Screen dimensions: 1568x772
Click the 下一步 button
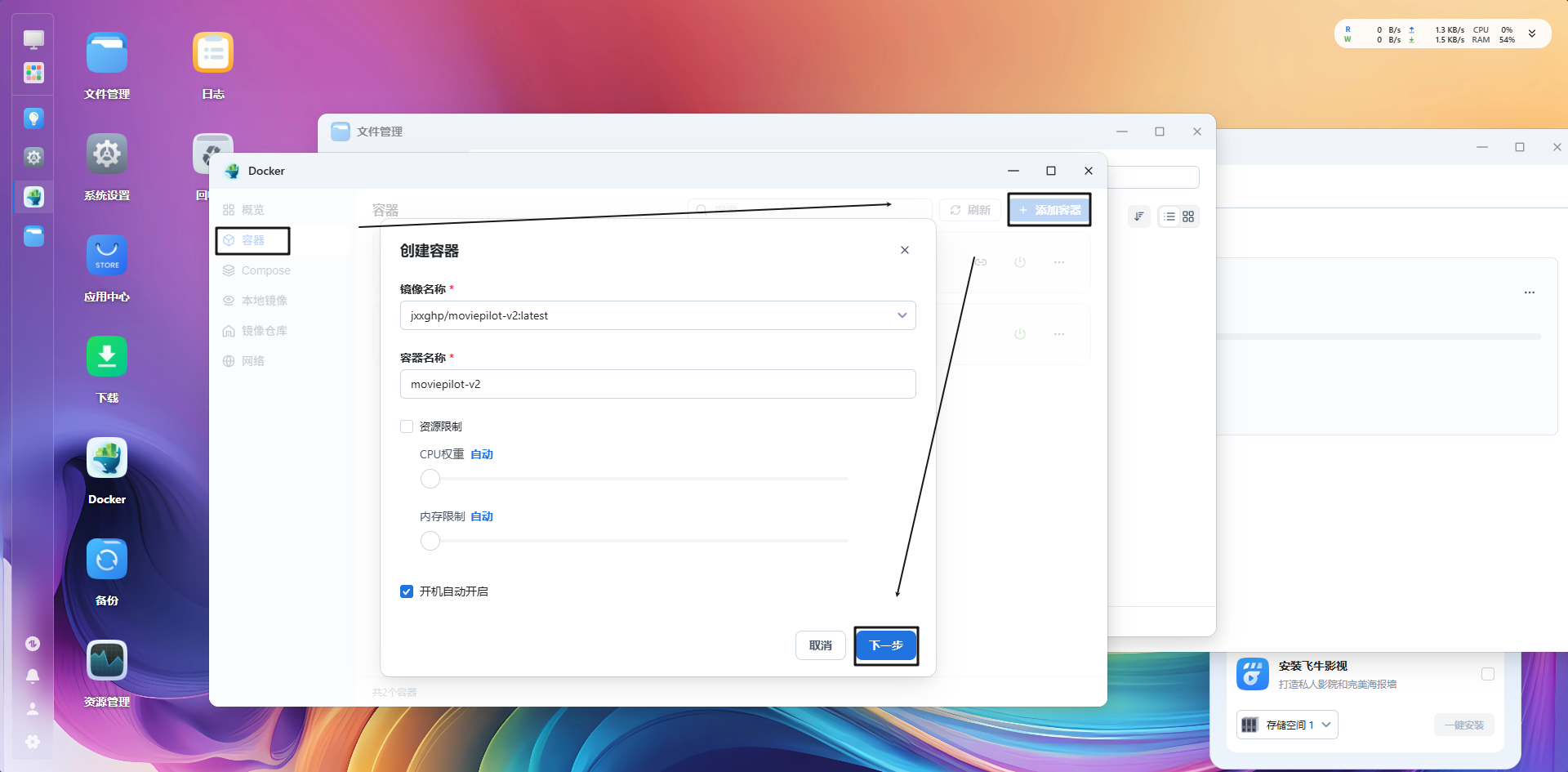point(886,645)
